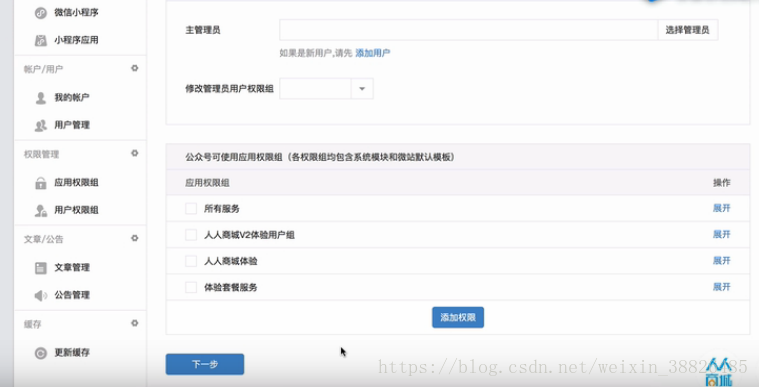Click the 添加权限 button
The height and width of the screenshot is (387, 759).
(458, 318)
